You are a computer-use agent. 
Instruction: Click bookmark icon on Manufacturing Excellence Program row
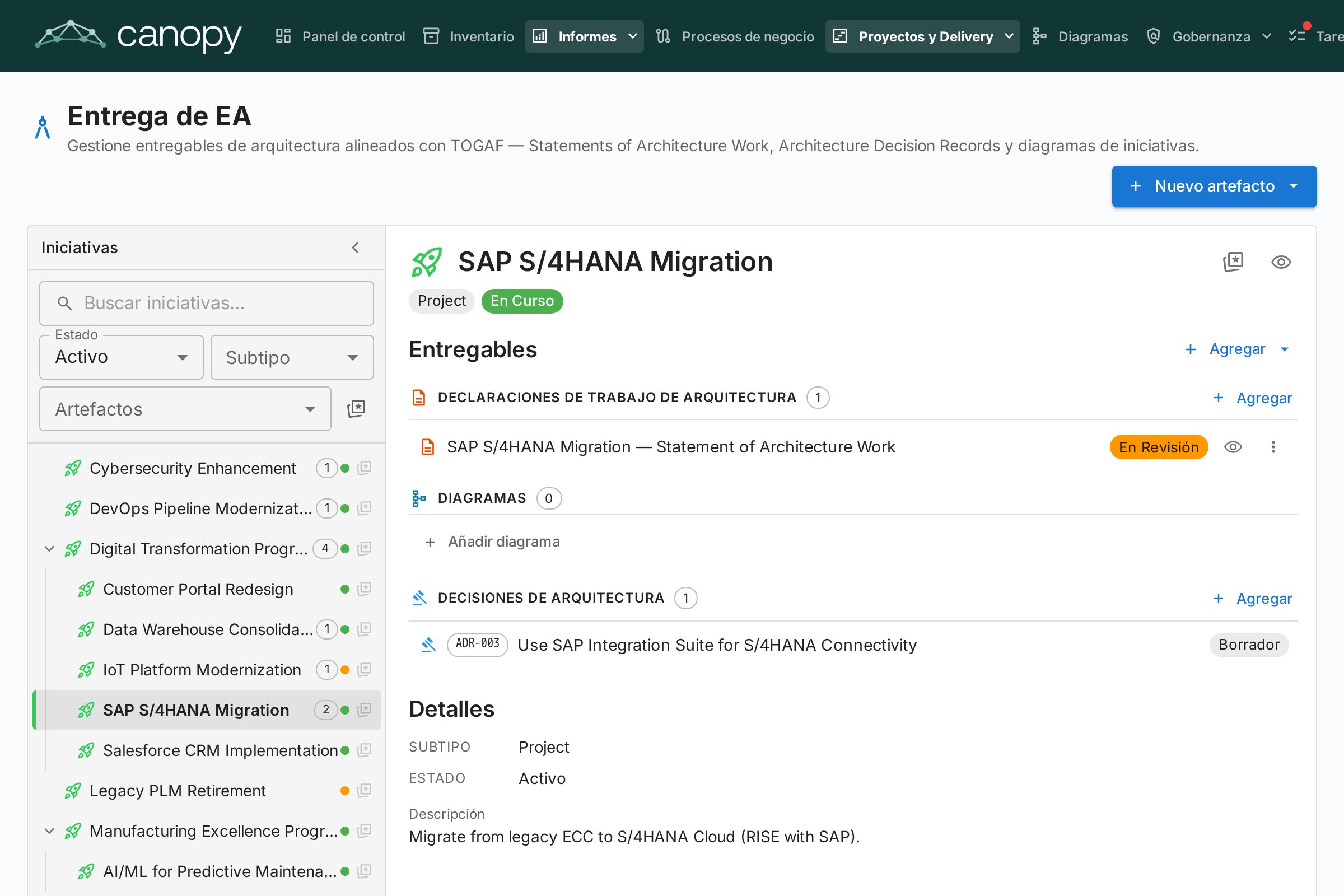(x=364, y=831)
